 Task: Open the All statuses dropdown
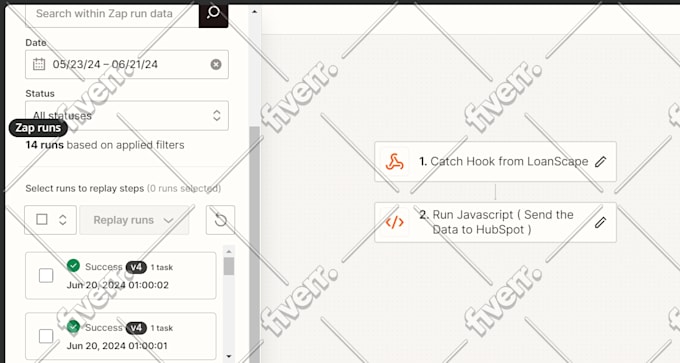(x=127, y=115)
